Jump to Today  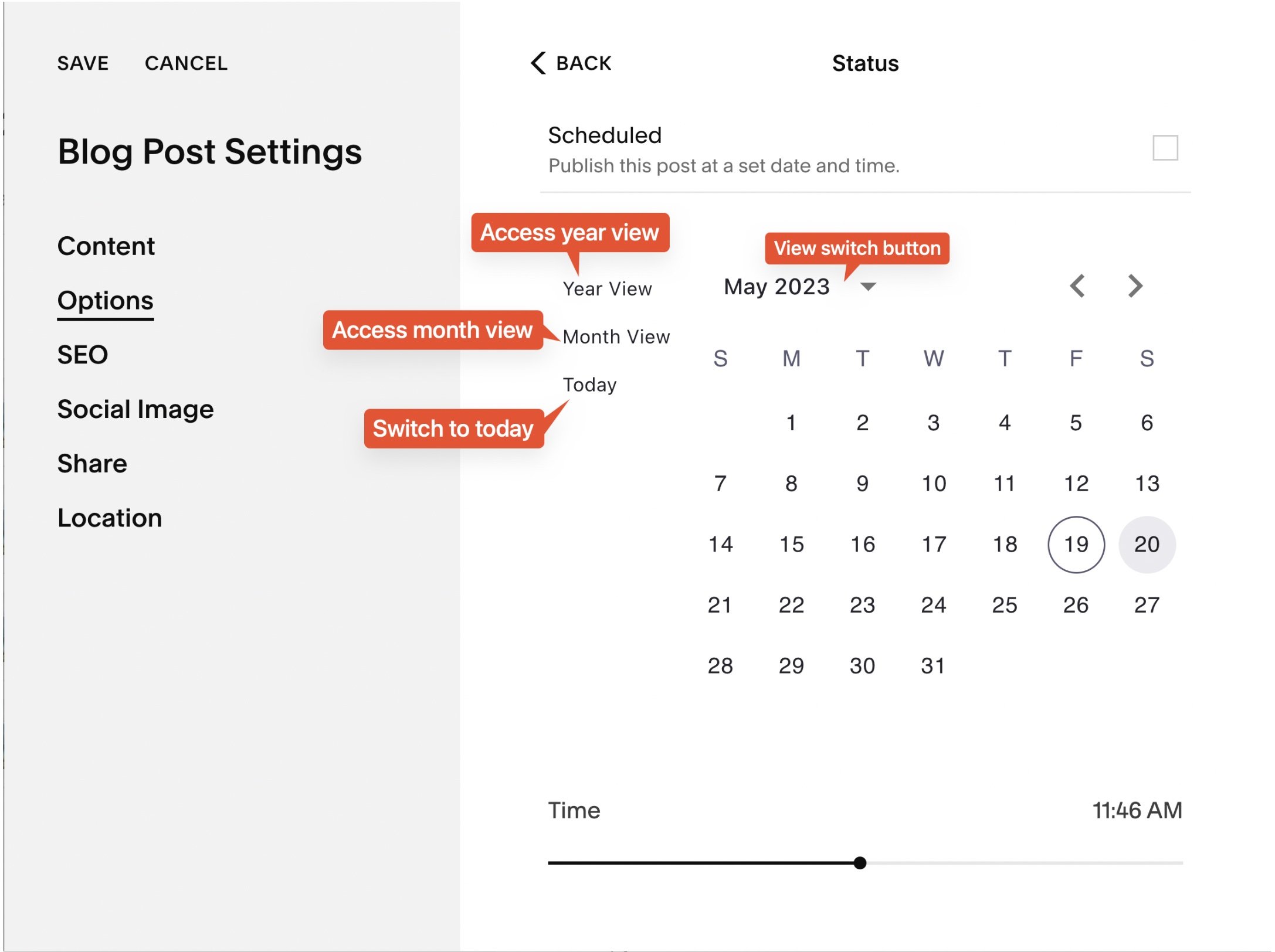pyautogui.click(x=589, y=385)
